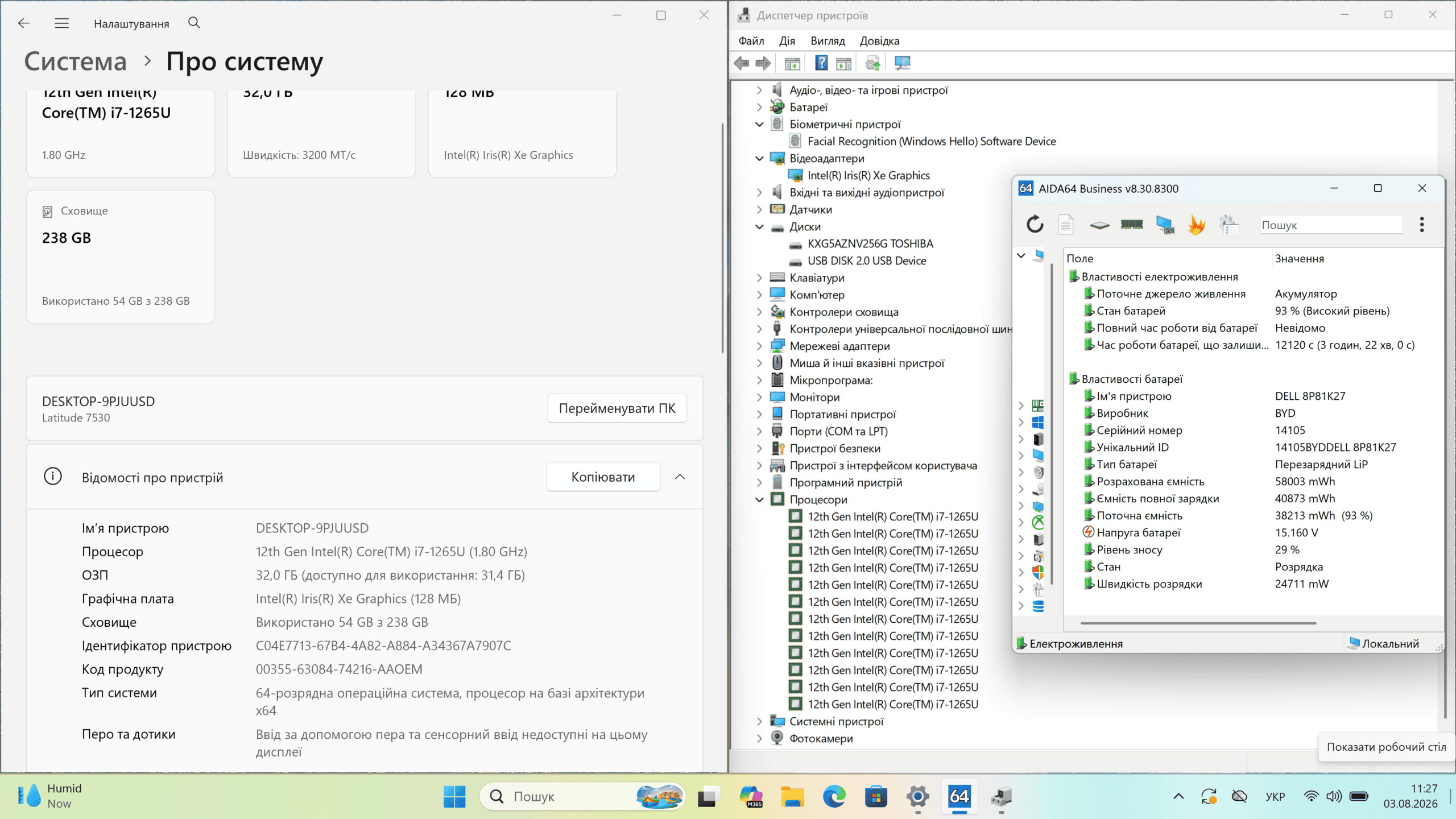
Task: Collapse the Біометричні пристрої node
Action: point(759,124)
